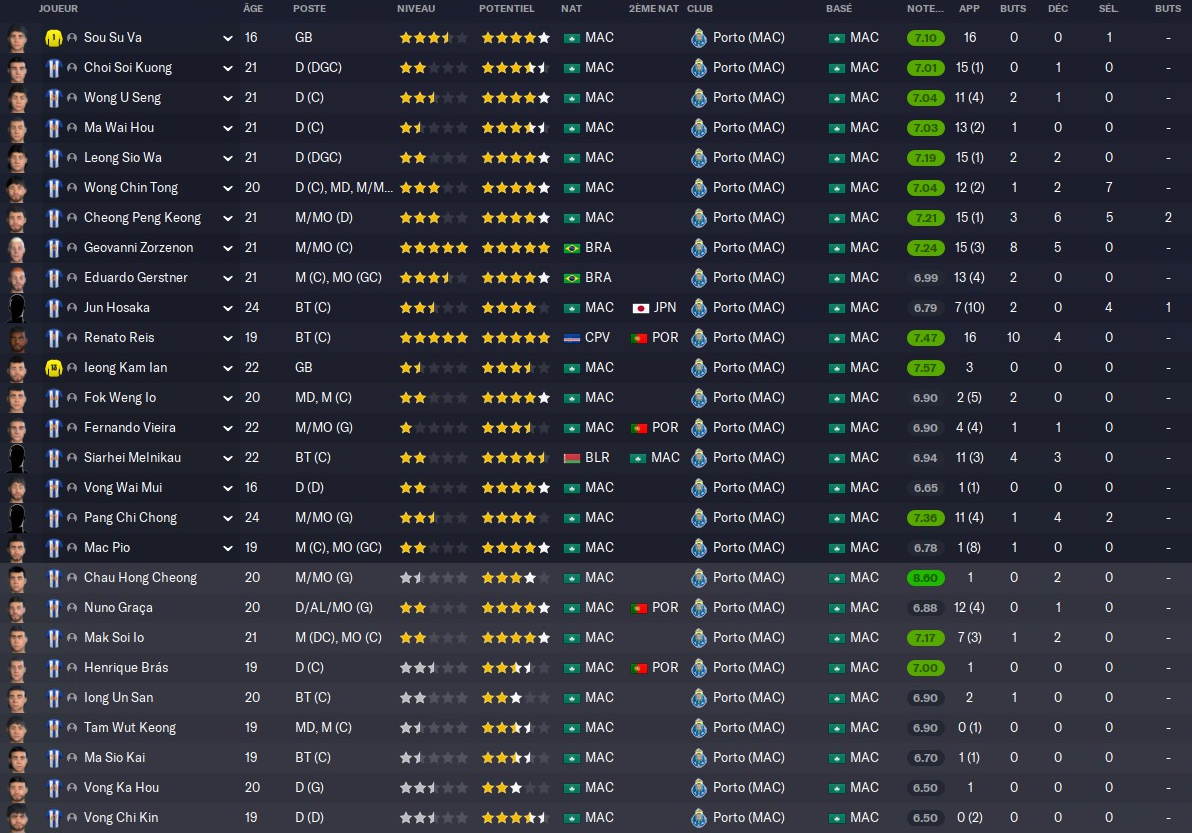The image size is (1192, 833).
Task: Sort the list by the ÂGE column header
Action: coord(252,8)
